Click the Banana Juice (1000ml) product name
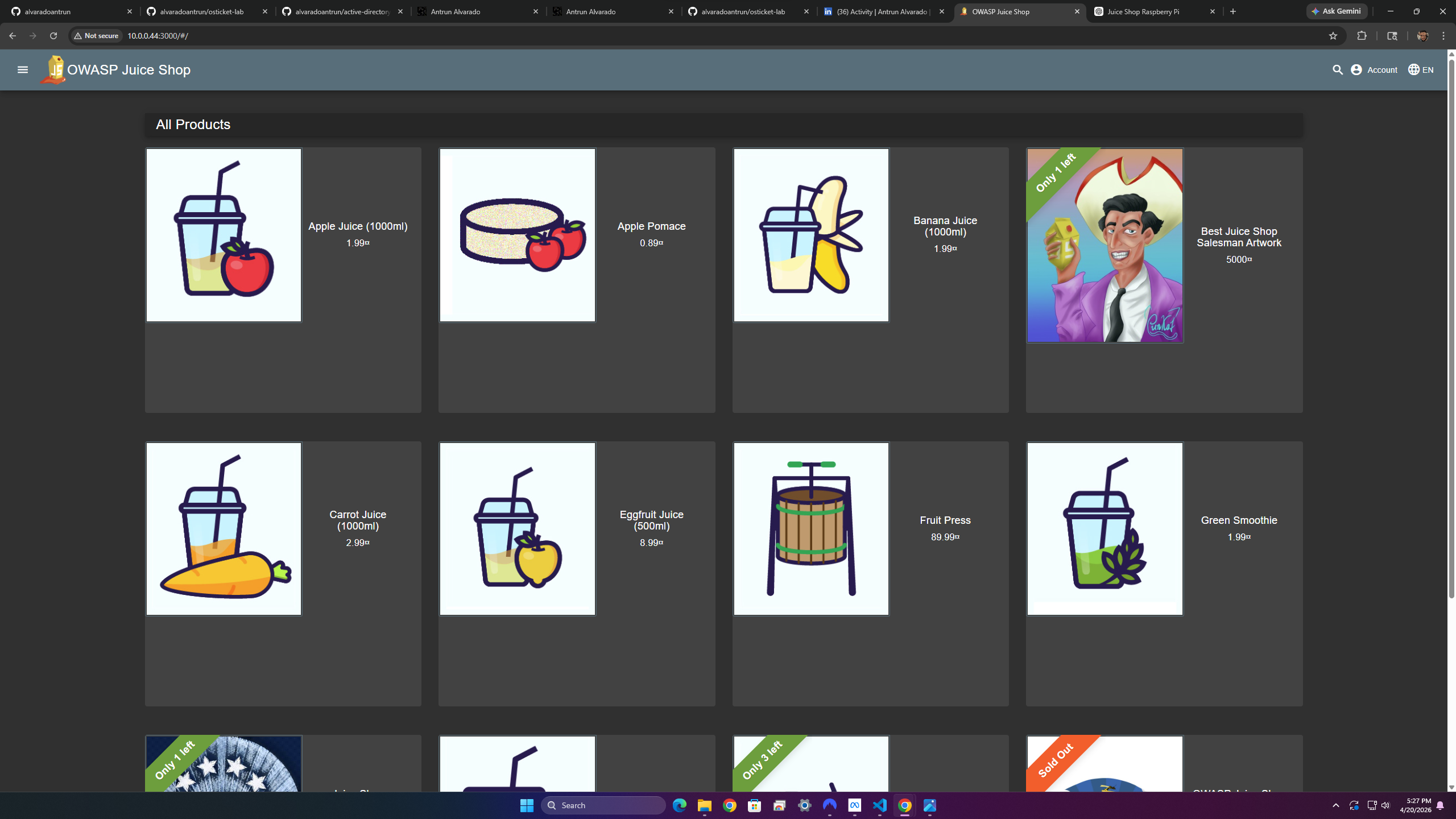Viewport: 1456px width, 819px height. [x=945, y=226]
